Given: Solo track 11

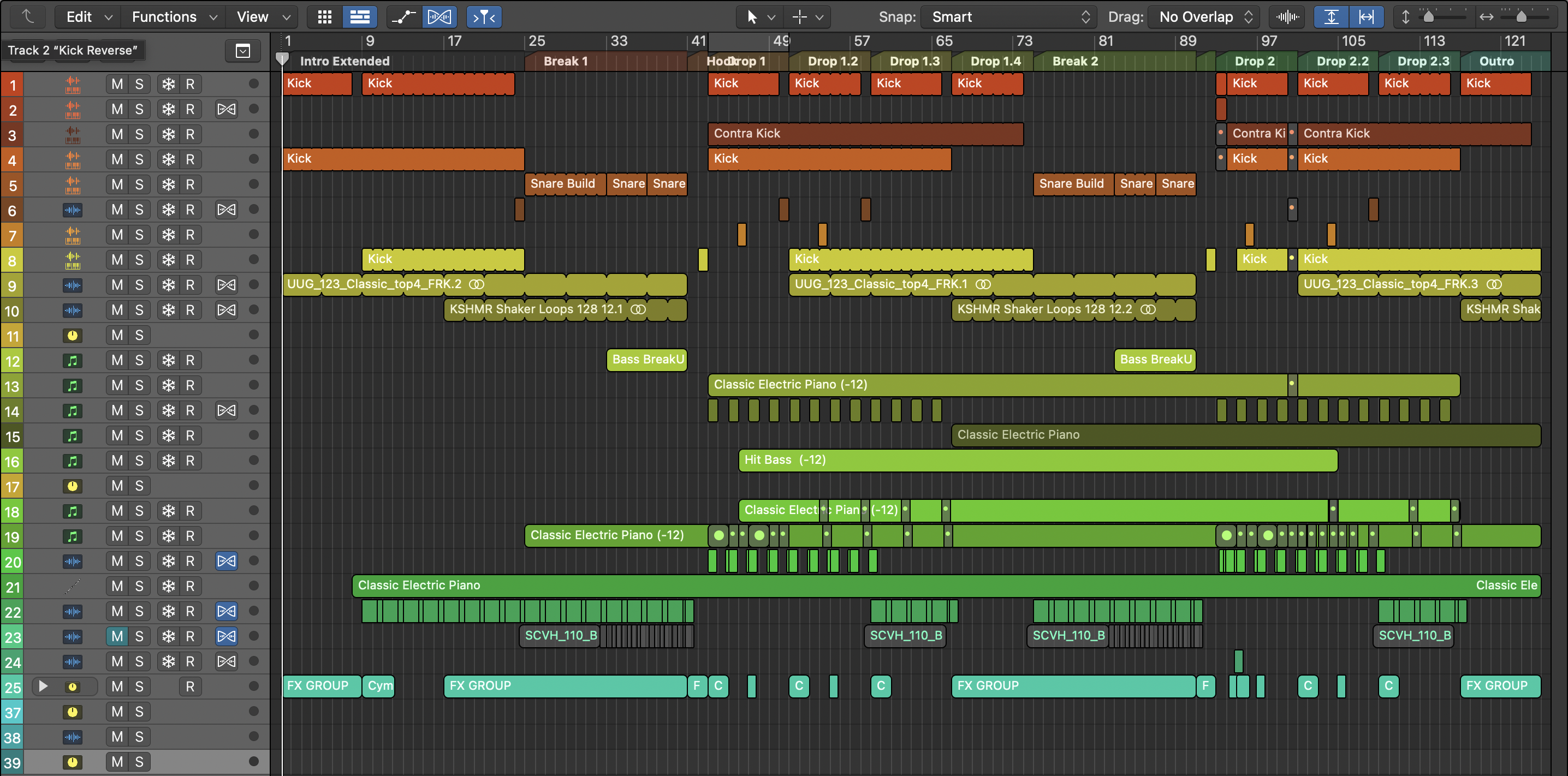Looking at the screenshot, I should [x=139, y=336].
